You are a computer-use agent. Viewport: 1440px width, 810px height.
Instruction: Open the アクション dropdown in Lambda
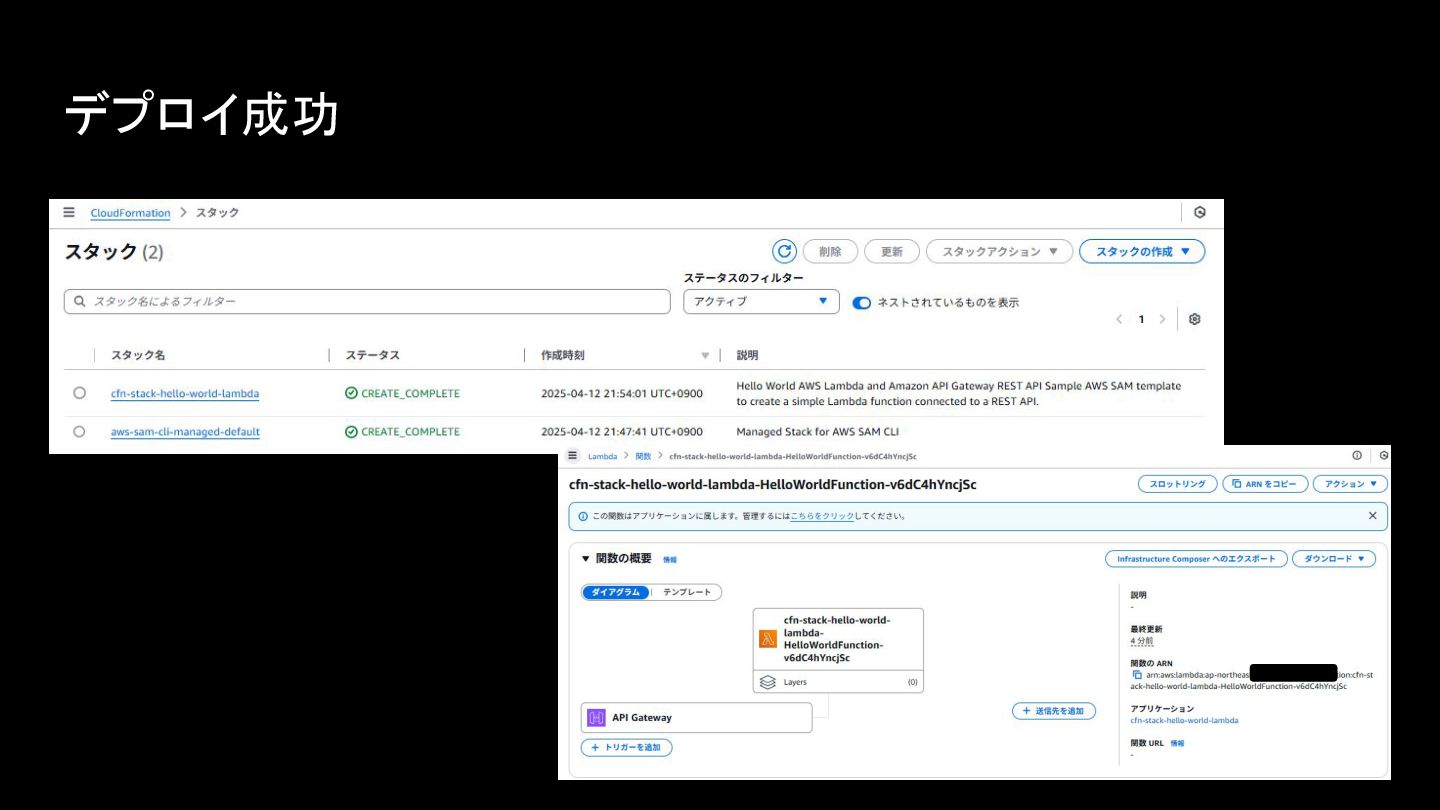pyautogui.click(x=1350, y=484)
